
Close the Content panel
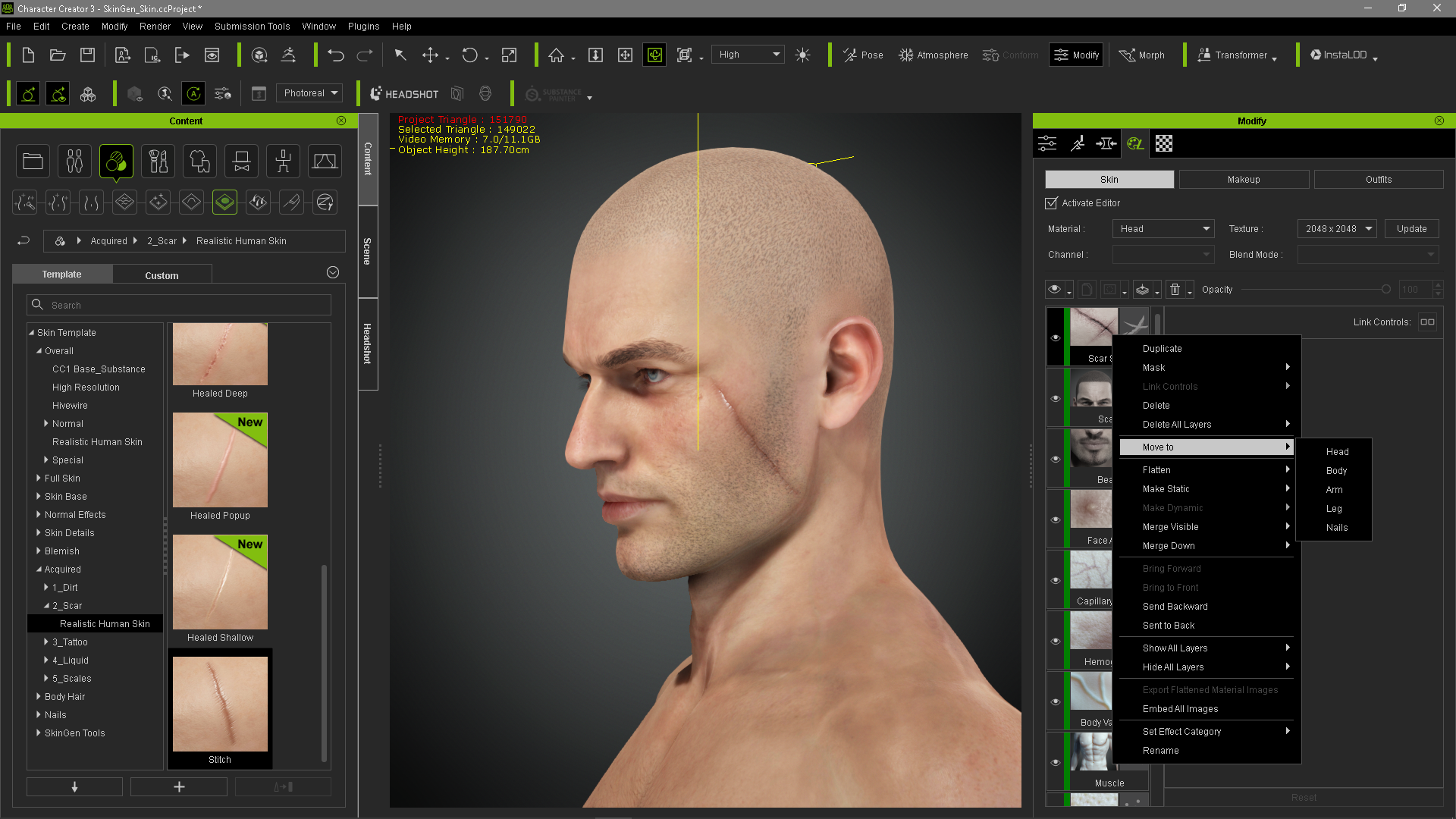click(341, 121)
